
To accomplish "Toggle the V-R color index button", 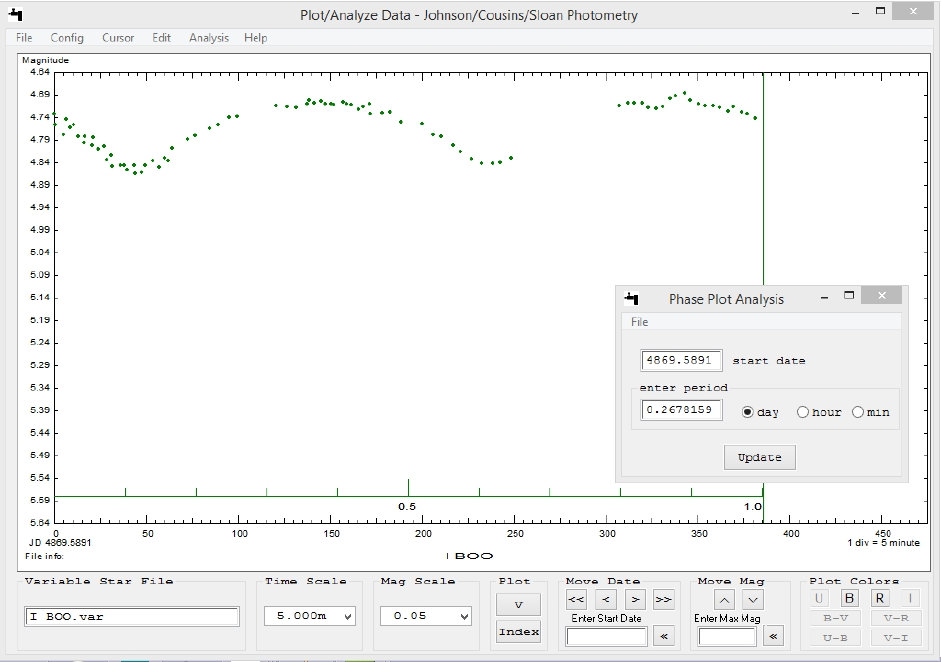I will point(895,618).
